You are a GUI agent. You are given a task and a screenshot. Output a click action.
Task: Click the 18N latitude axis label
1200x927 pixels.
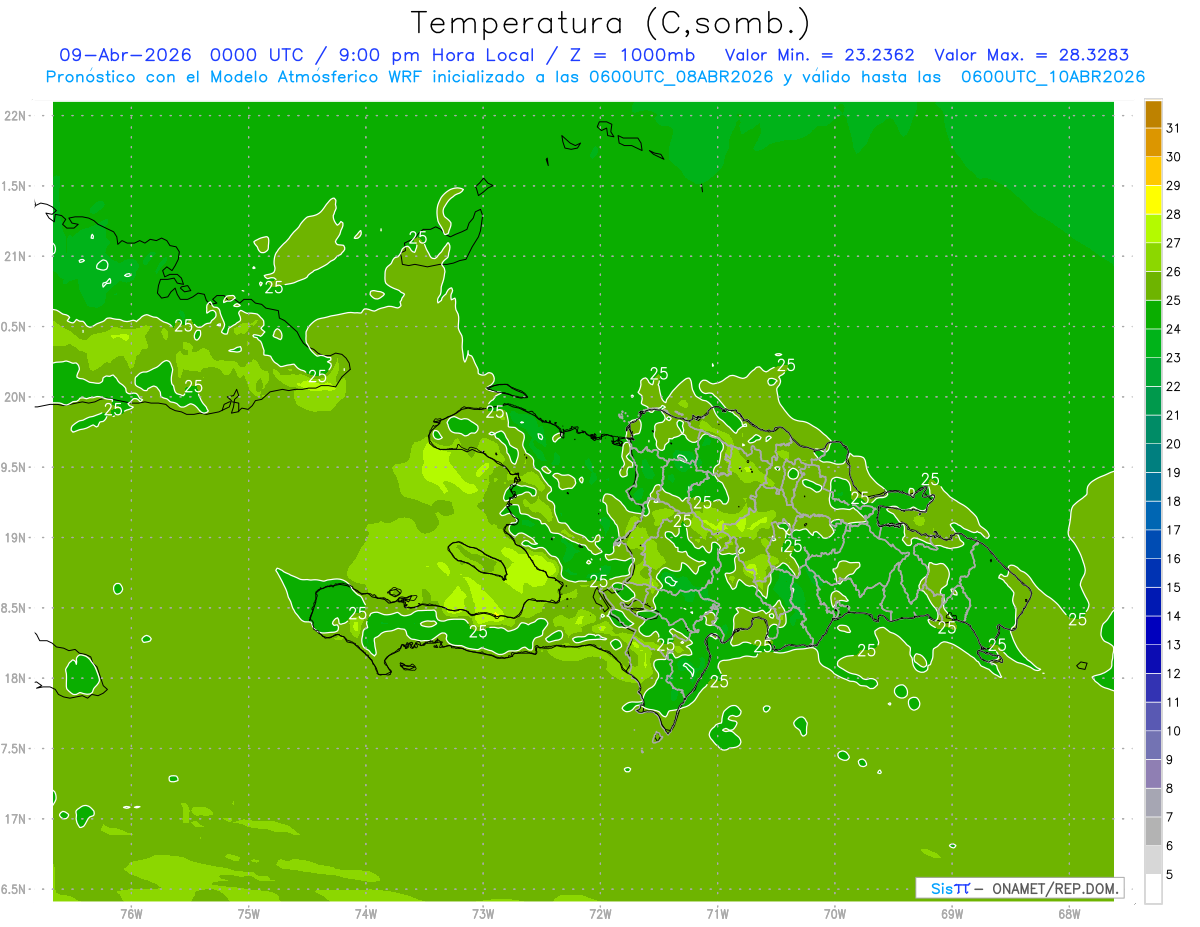tap(16, 678)
